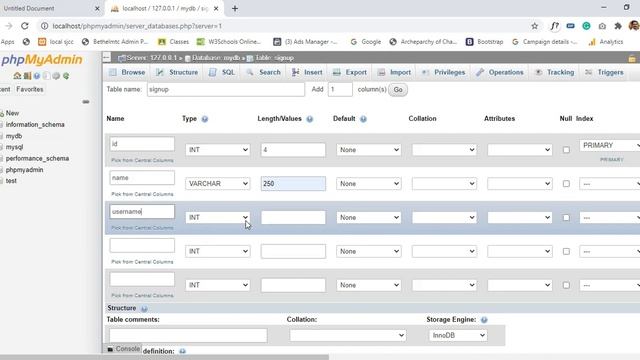Viewport: 640px width, 360px height.
Task: Open the Console button at bottom
Action: pyautogui.click(x=124, y=349)
